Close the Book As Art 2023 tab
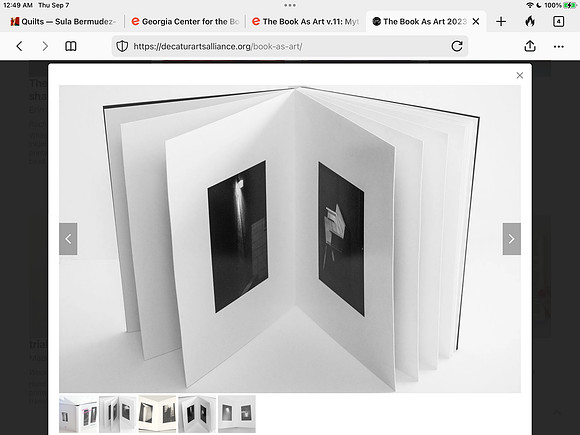The width and height of the screenshot is (580, 435). pyautogui.click(x=476, y=21)
